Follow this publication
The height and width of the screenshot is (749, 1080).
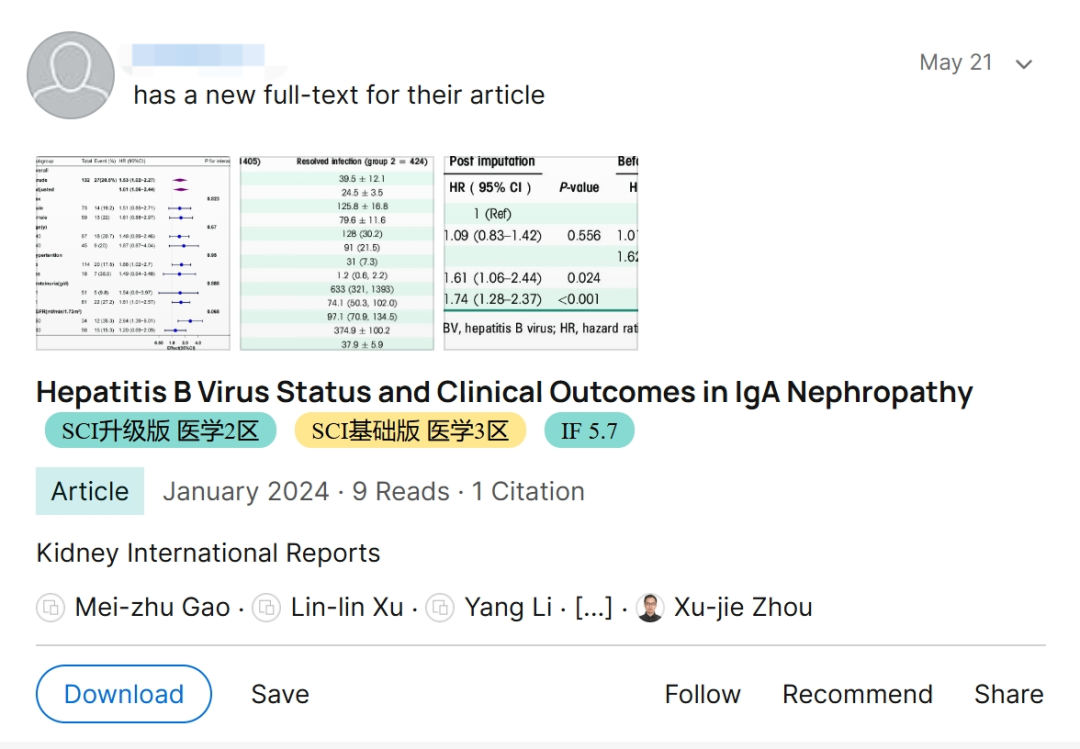coord(703,694)
